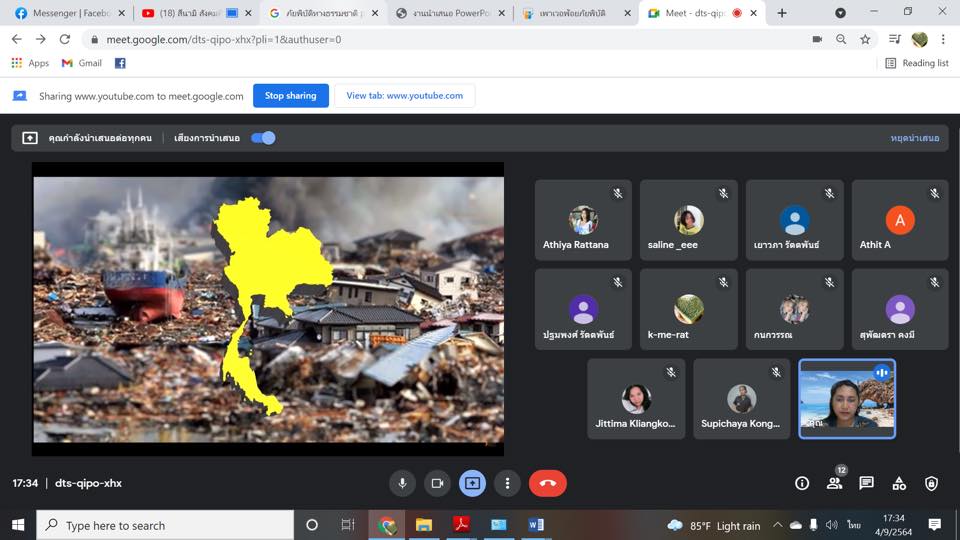Image resolution: width=960 pixels, height=540 pixels.
Task: Open the chat panel icon
Action: point(866,483)
